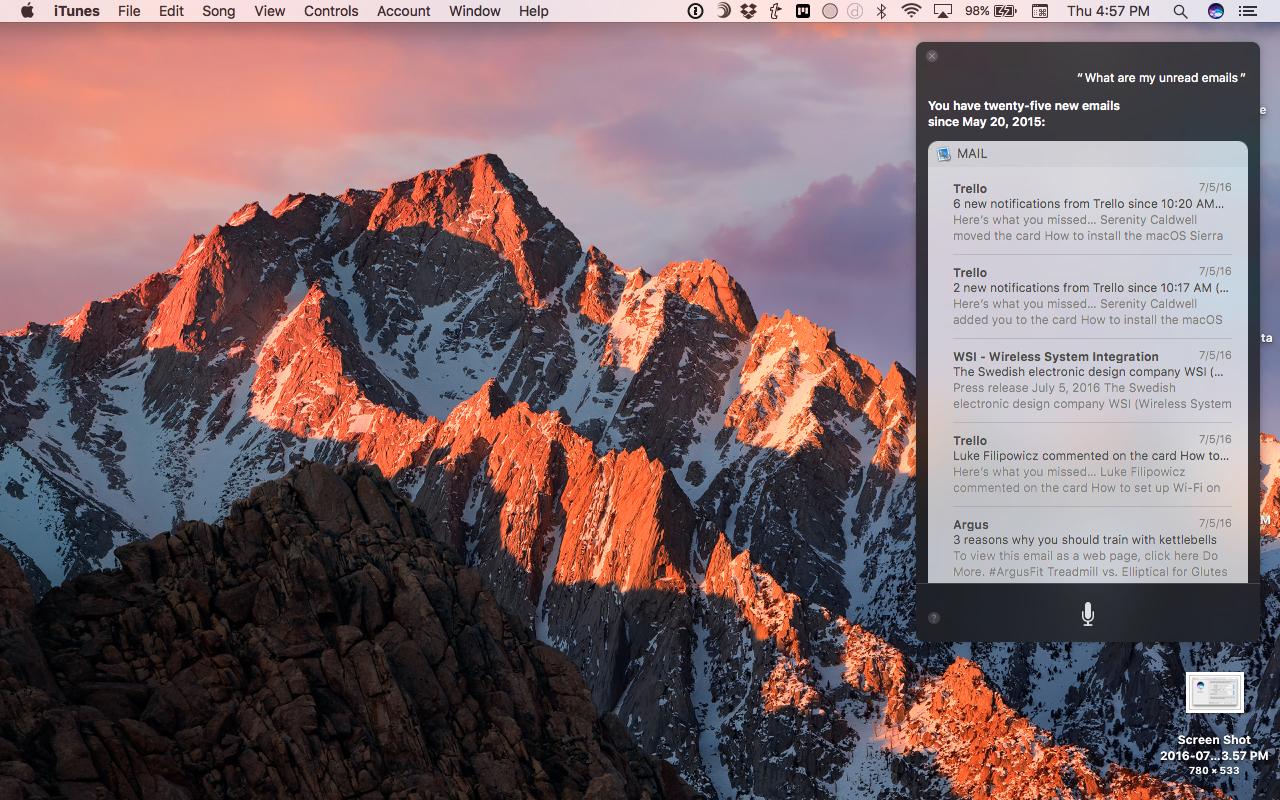Screen dimensions: 1280x800
Task: Open the Account menu
Action: (404, 11)
